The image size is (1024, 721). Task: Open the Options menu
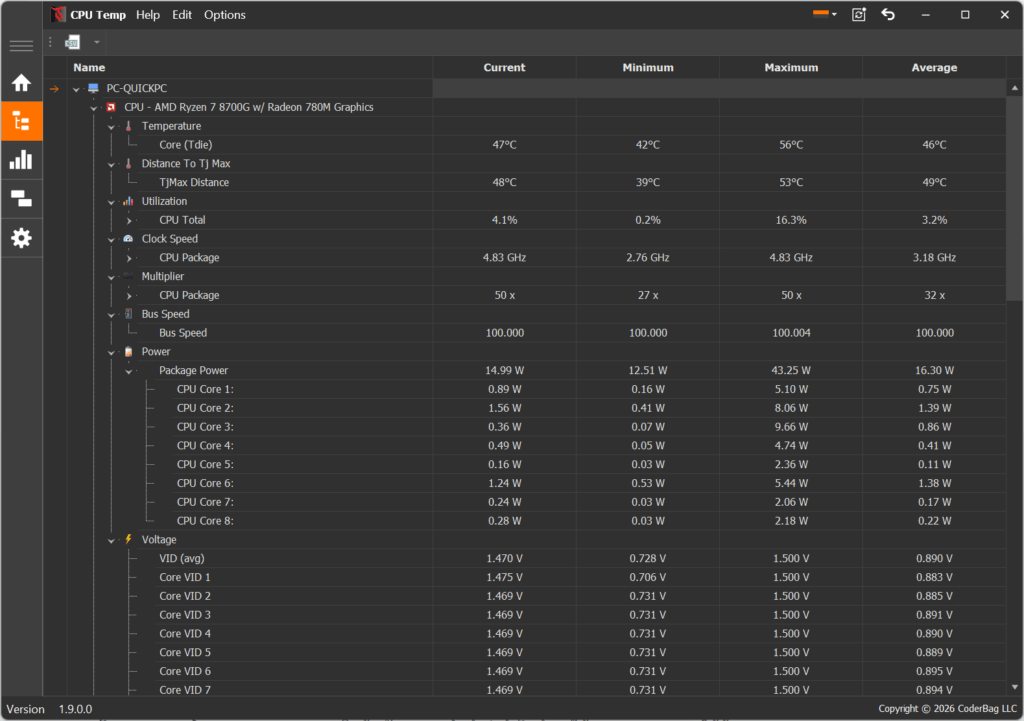click(225, 14)
